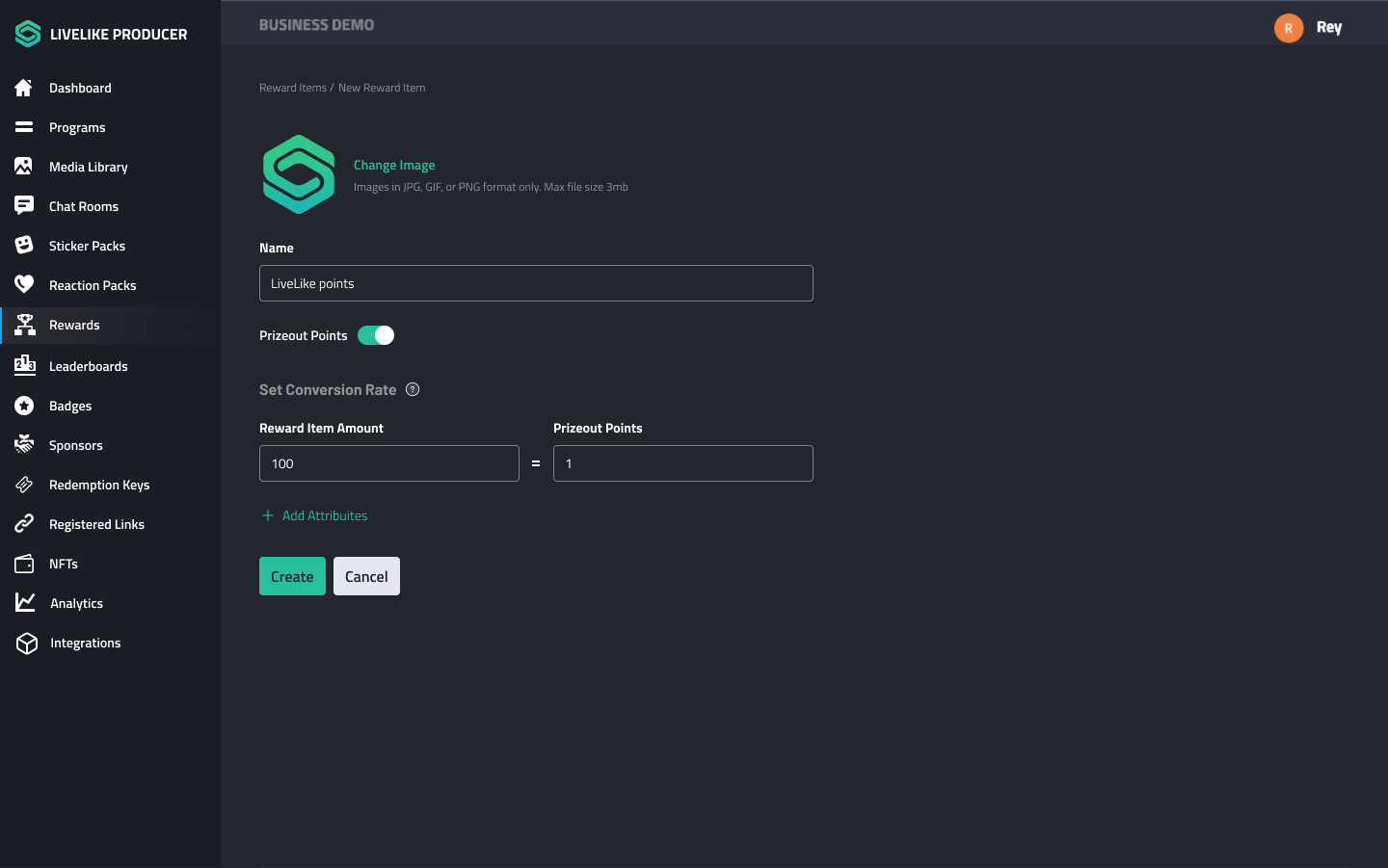Click the Integrations label
The image size is (1388, 868).
pyautogui.click(x=86, y=643)
